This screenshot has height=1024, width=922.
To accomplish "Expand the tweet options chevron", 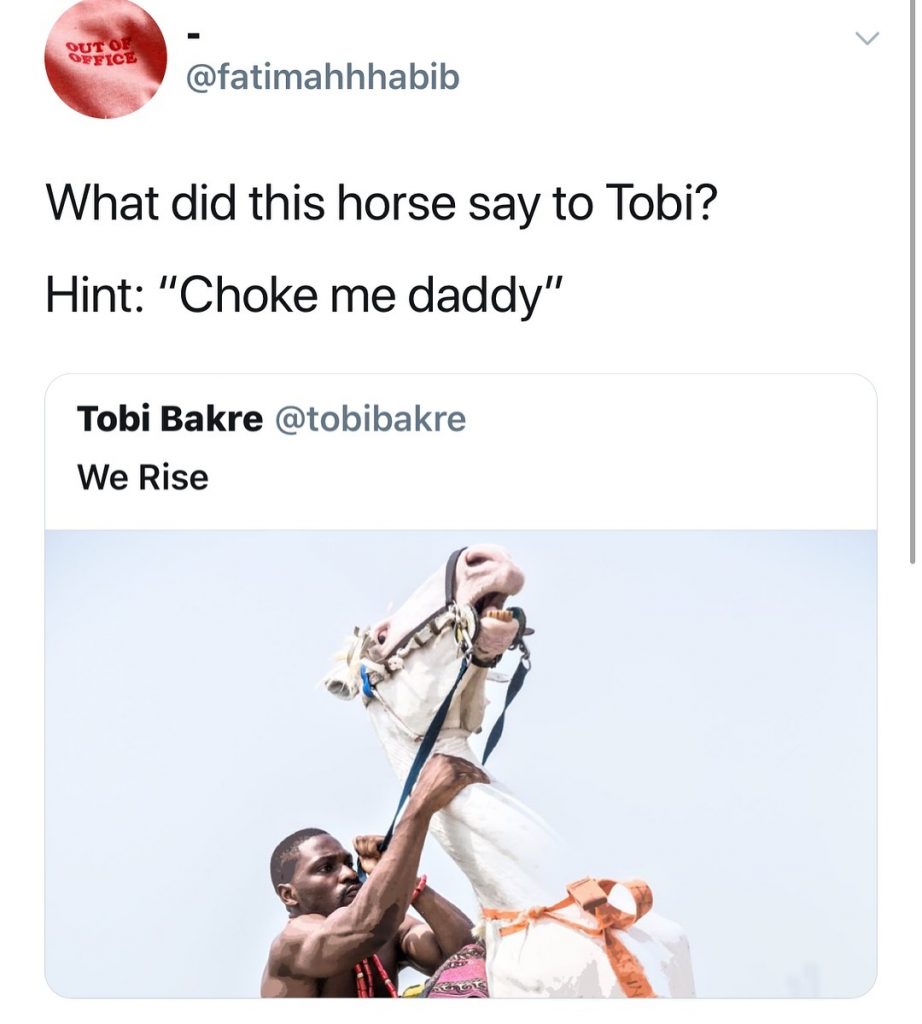I will 866,39.
